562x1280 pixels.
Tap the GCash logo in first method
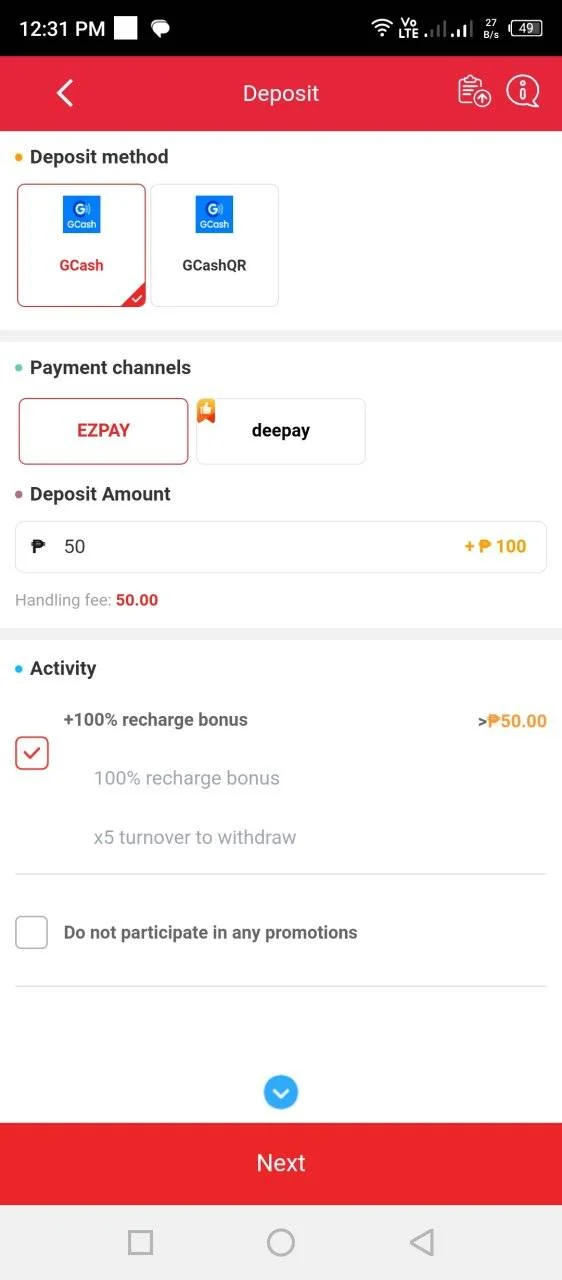point(81,215)
